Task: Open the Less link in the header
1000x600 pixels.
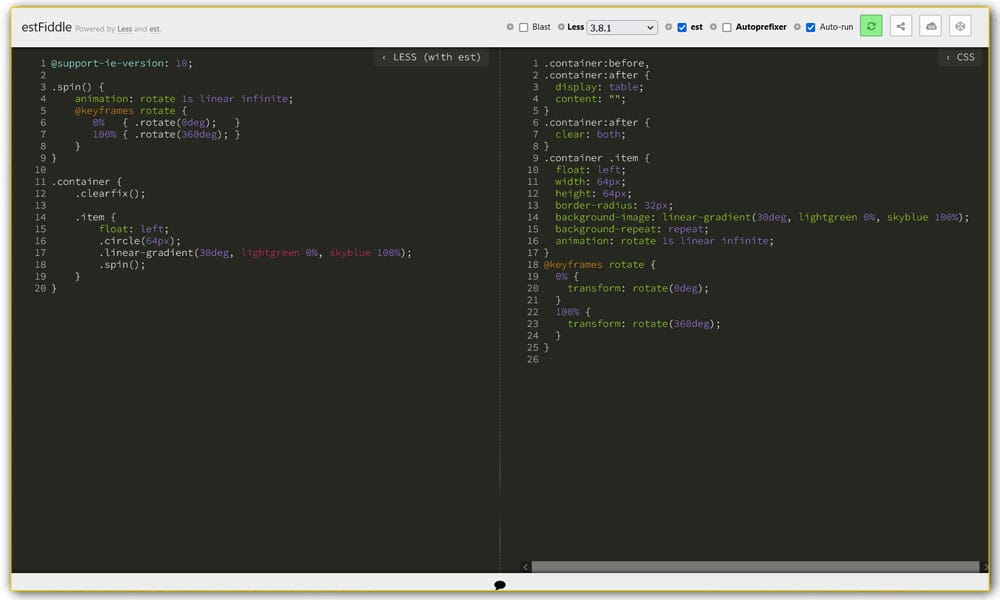Action: tap(125, 28)
